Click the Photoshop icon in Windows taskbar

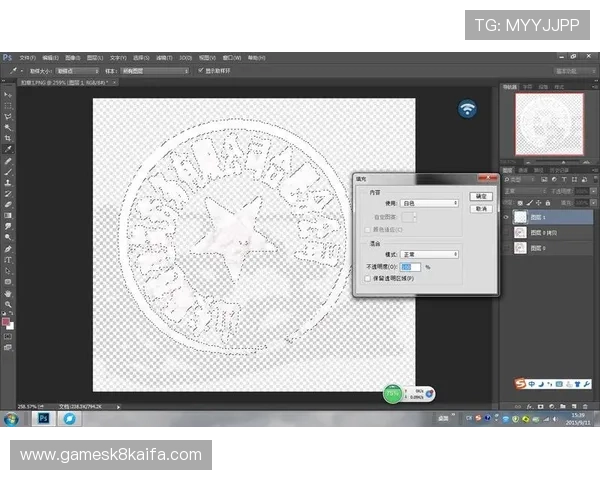point(43,419)
